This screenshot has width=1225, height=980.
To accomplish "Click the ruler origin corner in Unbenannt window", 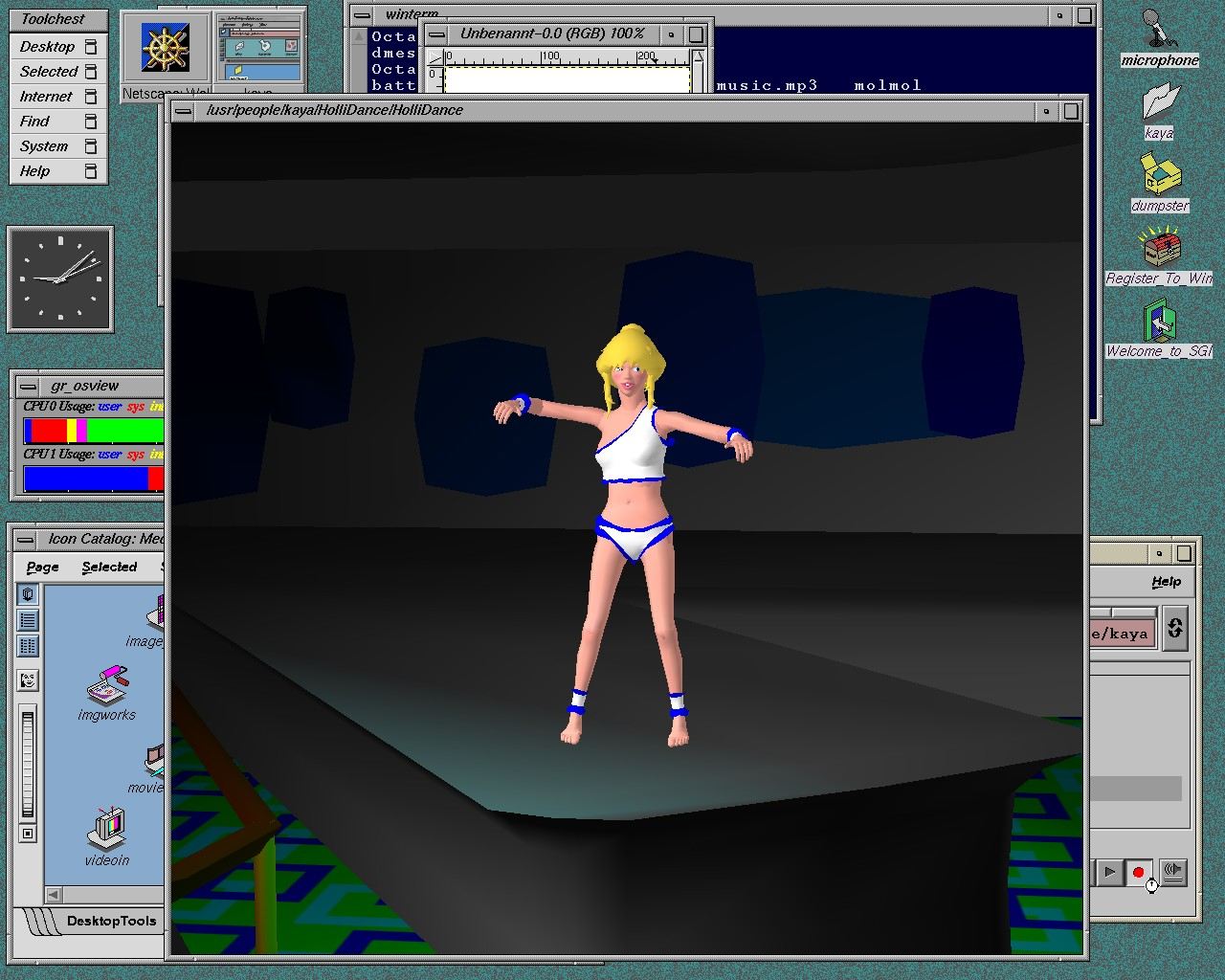I will 435,57.
